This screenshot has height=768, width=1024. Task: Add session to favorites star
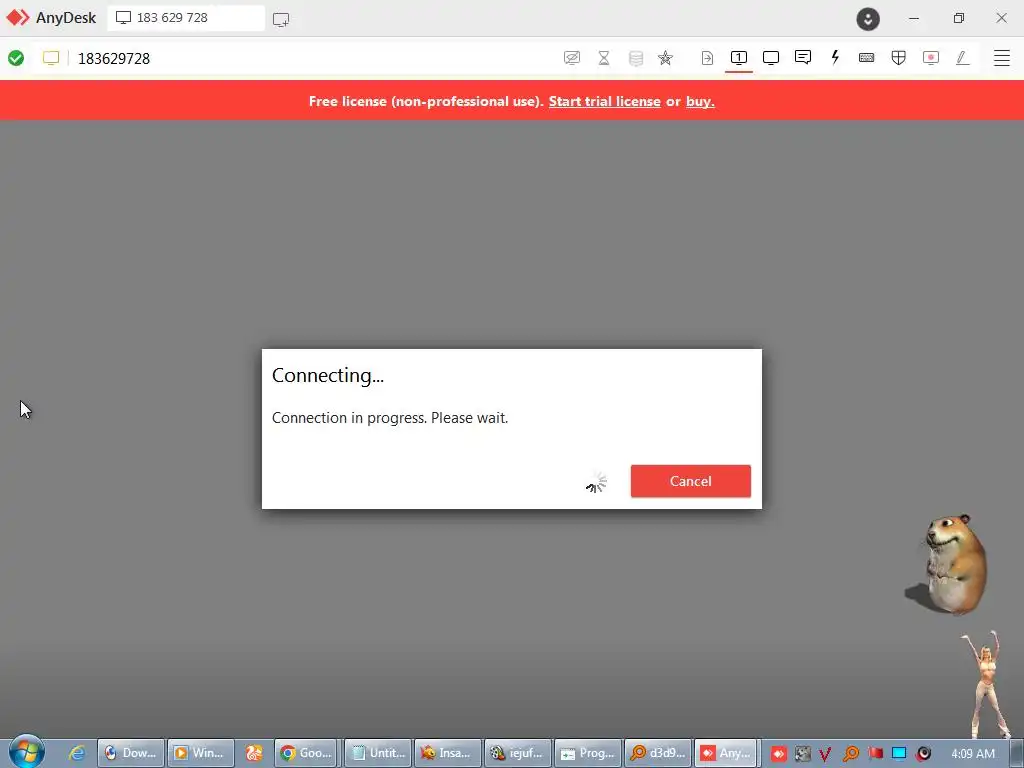click(665, 58)
